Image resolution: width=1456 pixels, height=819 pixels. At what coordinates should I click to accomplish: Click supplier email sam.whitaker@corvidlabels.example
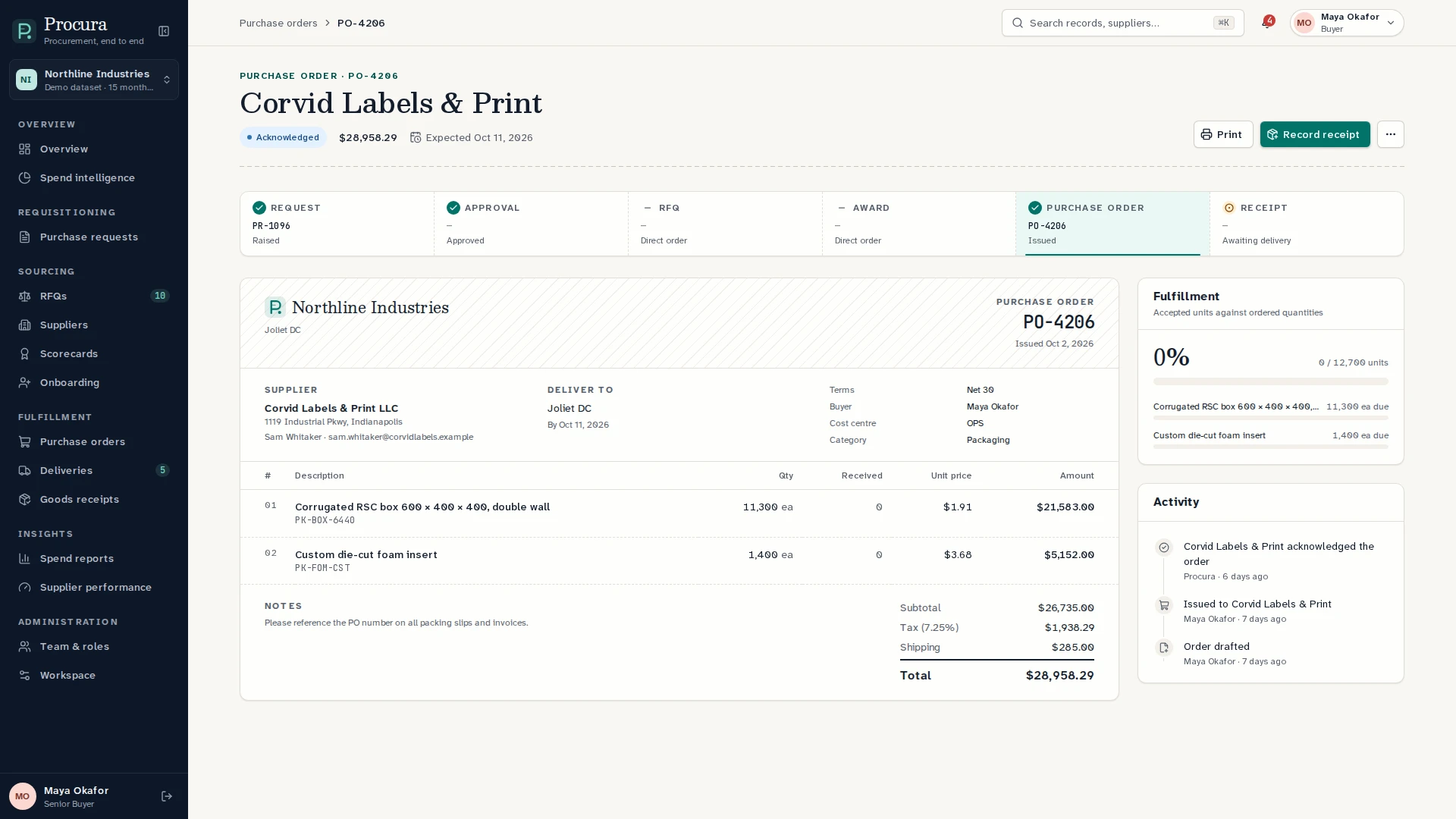tap(400, 438)
